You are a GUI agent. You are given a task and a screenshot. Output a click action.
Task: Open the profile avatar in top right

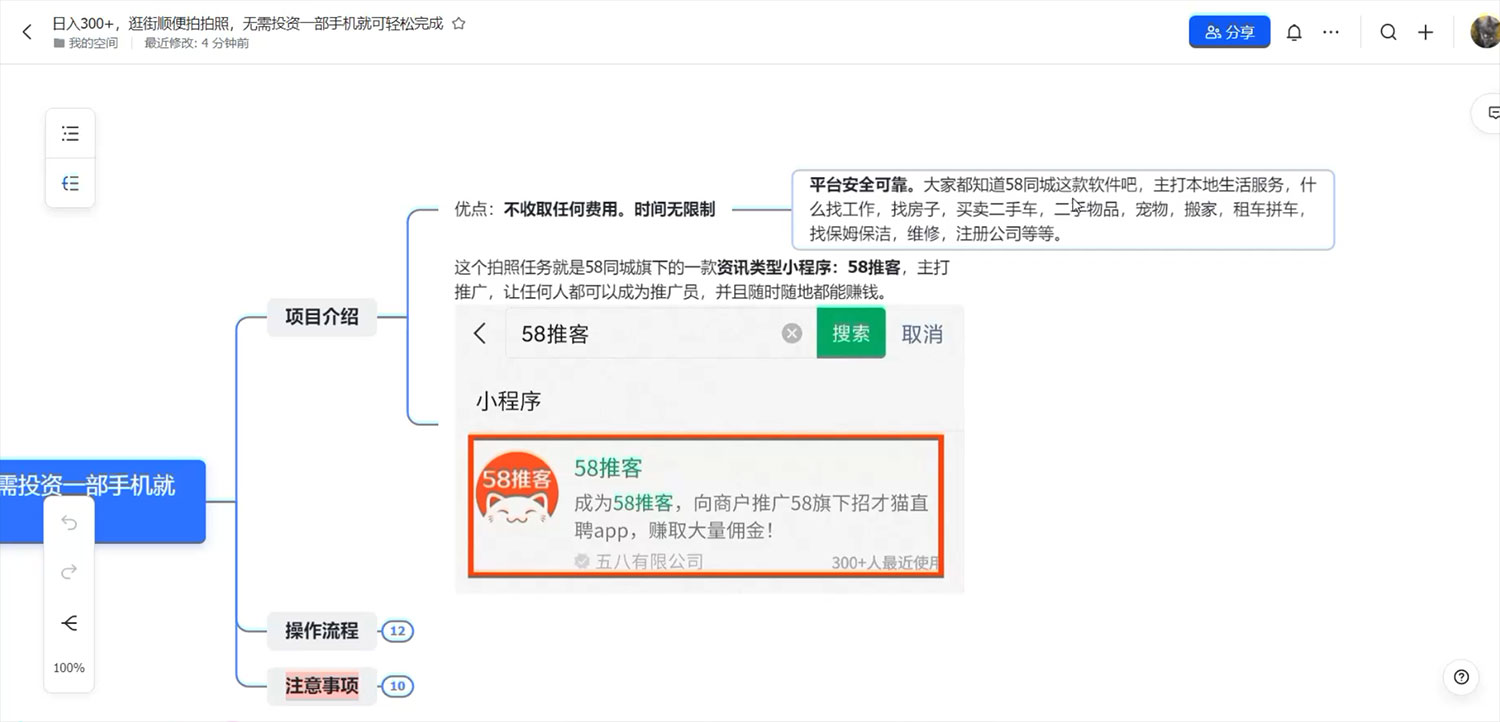(x=1483, y=31)
